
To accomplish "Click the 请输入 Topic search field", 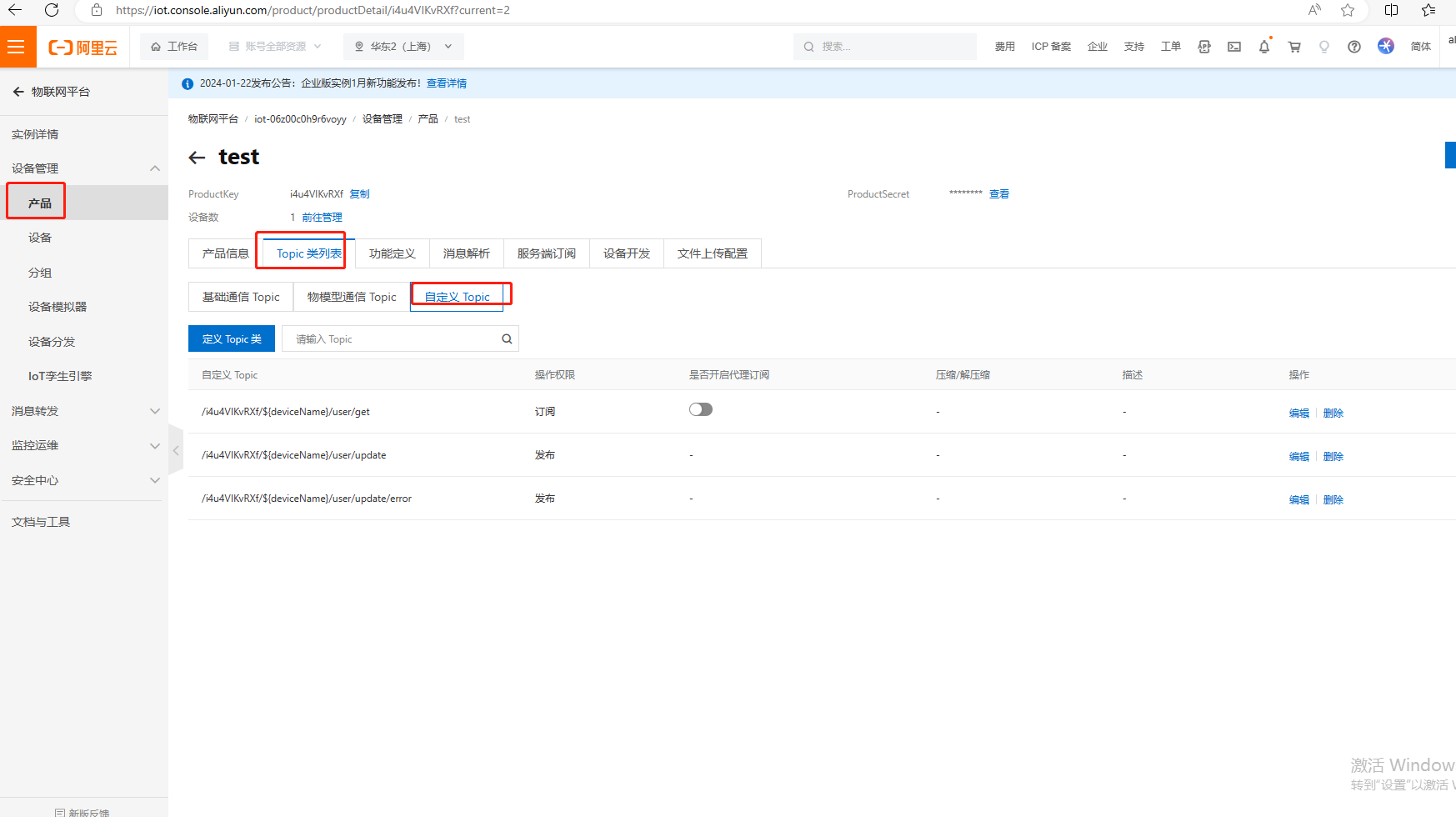I will 392,339.
